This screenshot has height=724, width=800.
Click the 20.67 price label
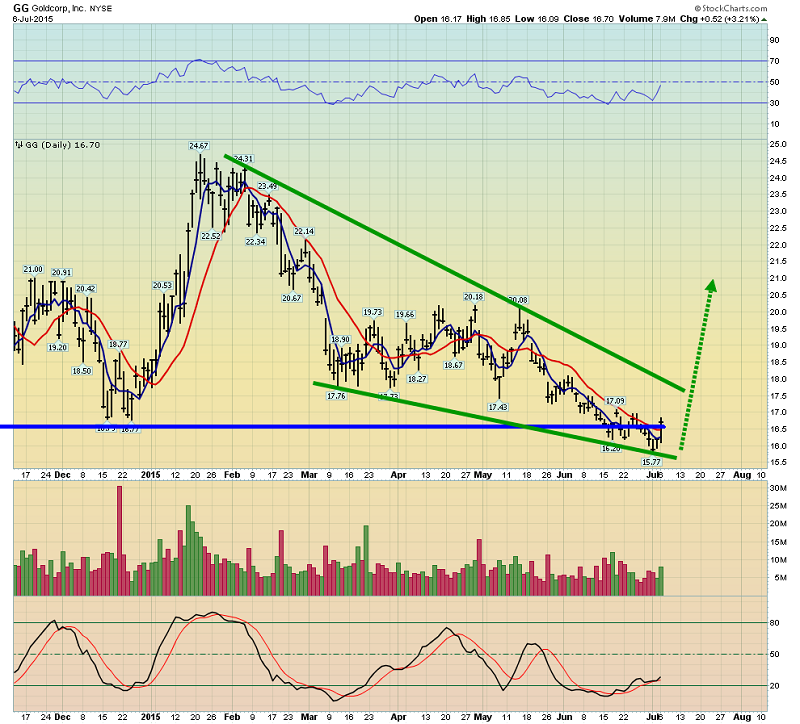point(292,298)
